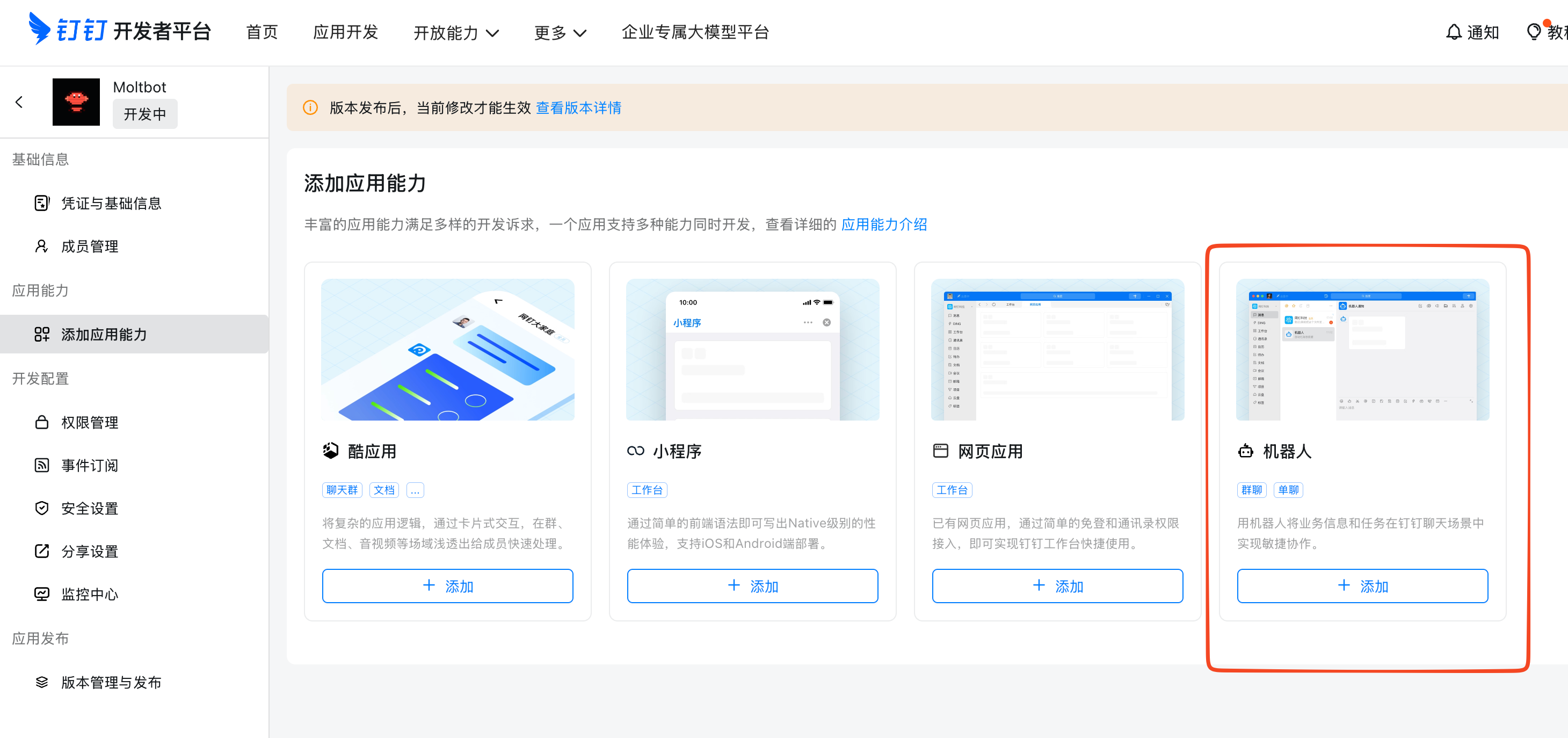This screenshot has width=1568, height=738.
Task: Open 权限管理 via the lock icon
Action: point(41,422)
